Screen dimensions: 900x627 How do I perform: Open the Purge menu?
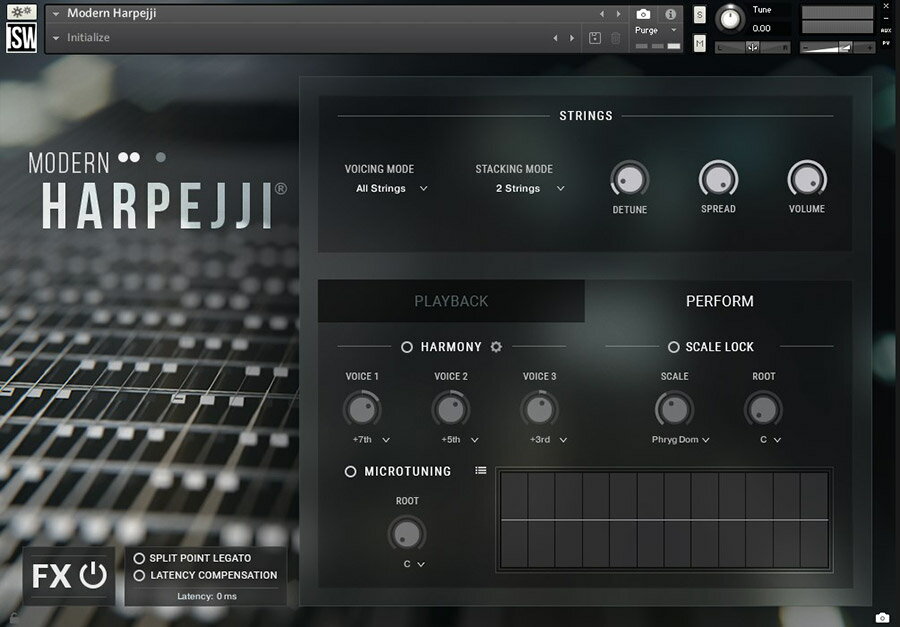click(x=656, y=31)
